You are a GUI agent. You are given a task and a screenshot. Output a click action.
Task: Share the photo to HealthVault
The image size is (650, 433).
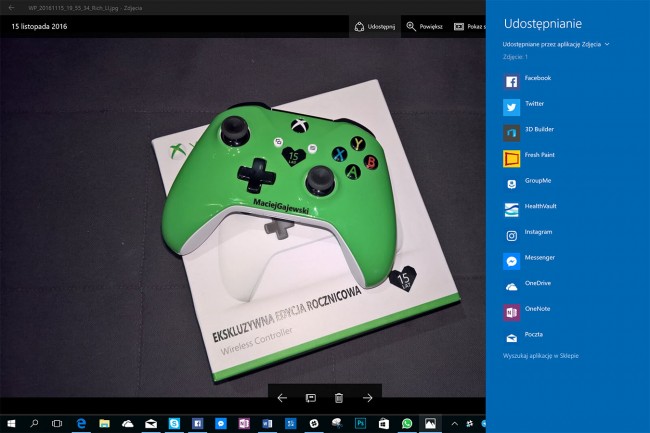[530, 210]
